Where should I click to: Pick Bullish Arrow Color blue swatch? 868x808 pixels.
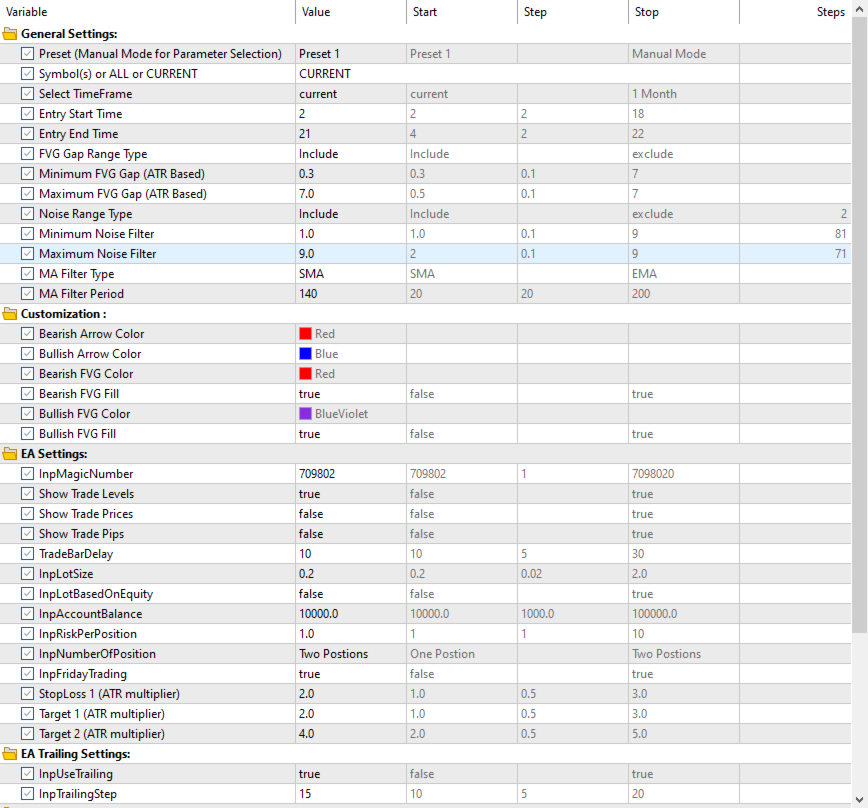[305, 354]
